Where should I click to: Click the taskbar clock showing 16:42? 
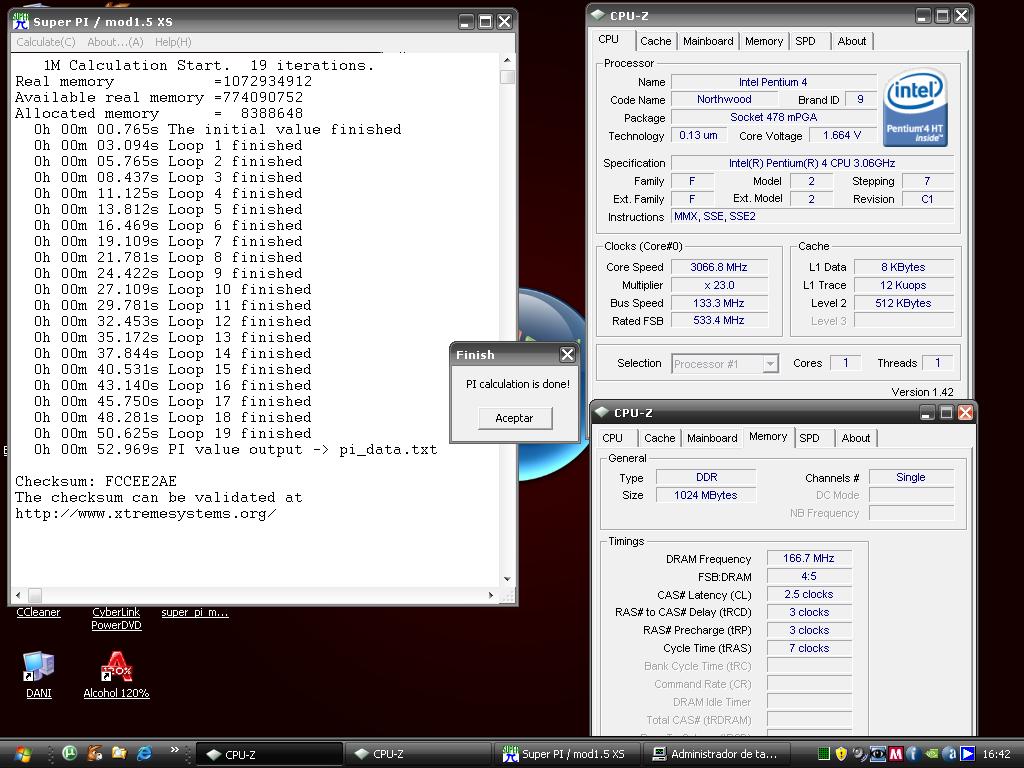click(x=996, y=754)
